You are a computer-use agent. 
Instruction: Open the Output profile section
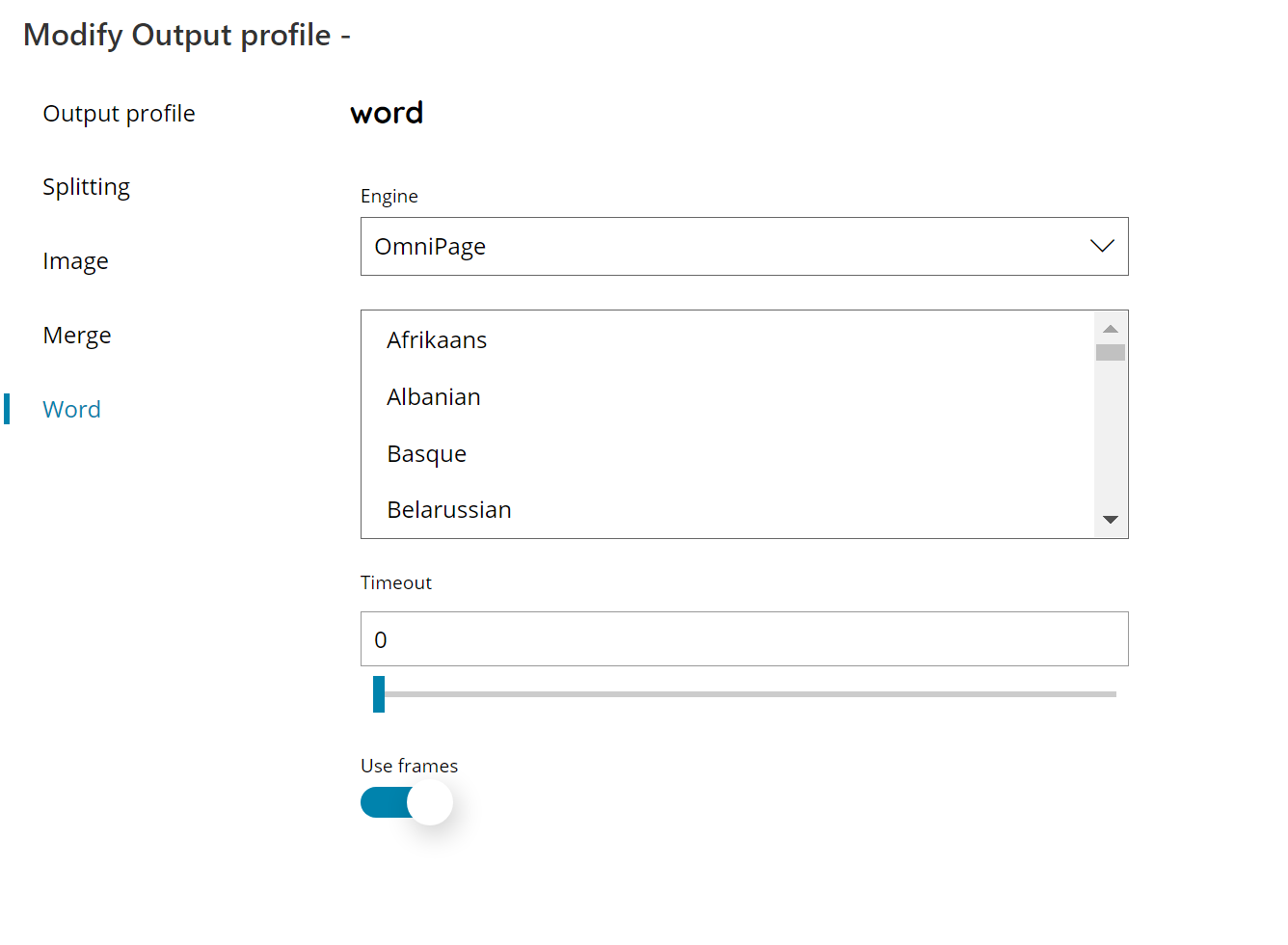coord(119,114)
